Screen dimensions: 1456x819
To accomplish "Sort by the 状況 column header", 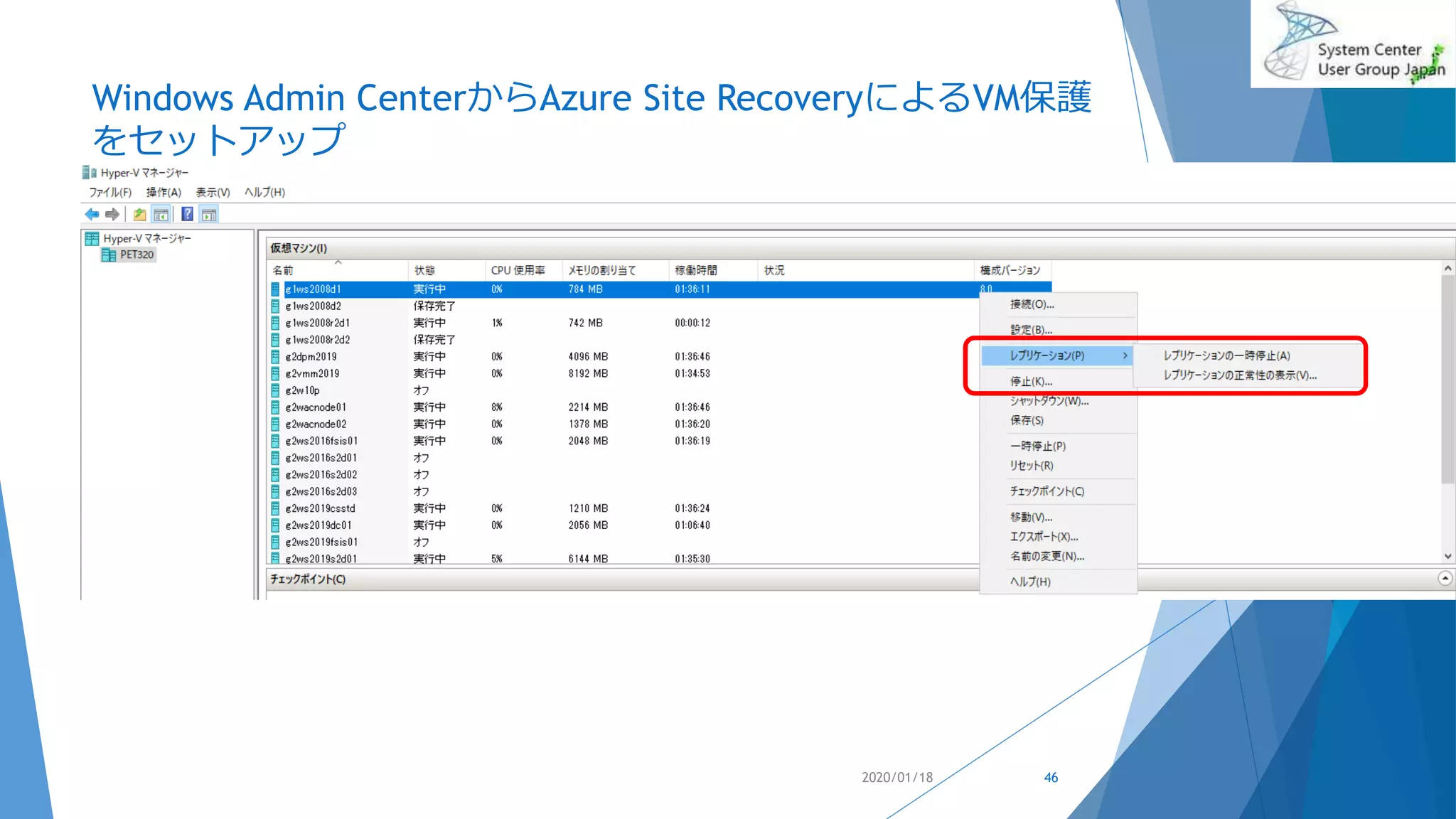I will coord(865,270).
